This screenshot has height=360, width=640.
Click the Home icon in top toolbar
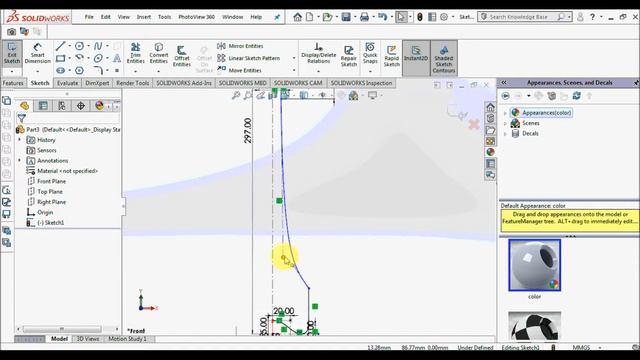coord(298,17)
